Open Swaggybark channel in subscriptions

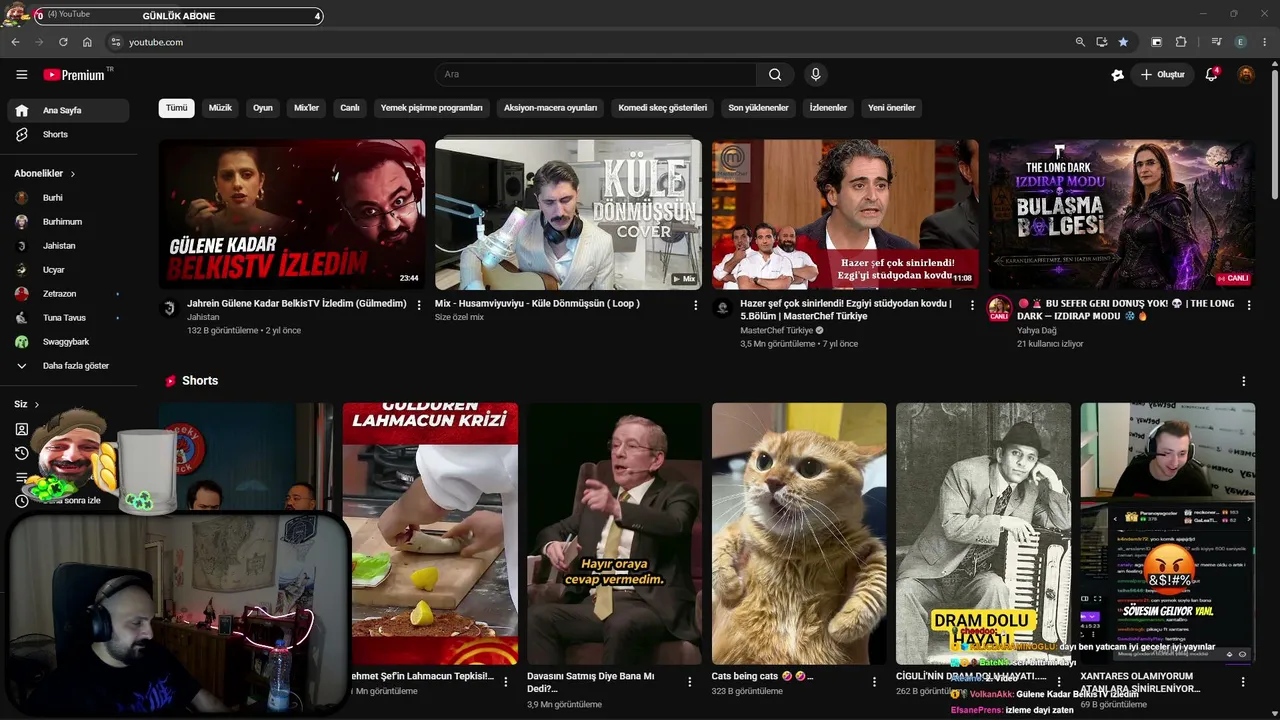(68, 342)
